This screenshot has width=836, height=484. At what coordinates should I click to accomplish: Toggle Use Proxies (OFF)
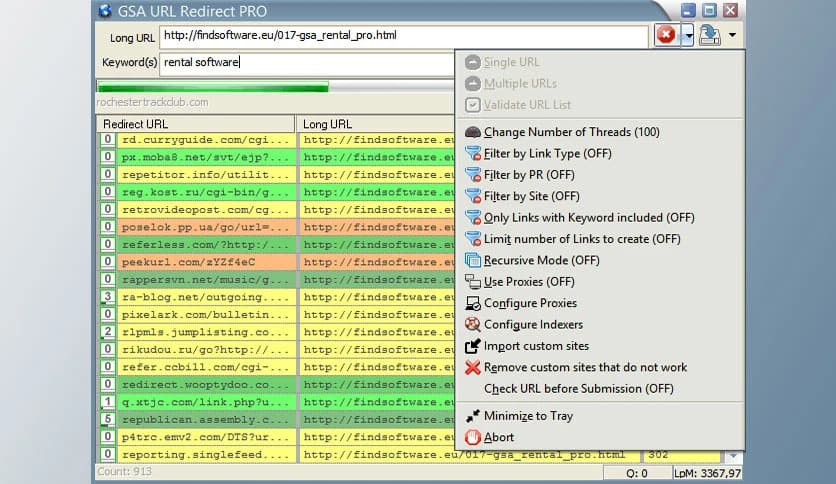pyautogui.click(x=600, y=281)
